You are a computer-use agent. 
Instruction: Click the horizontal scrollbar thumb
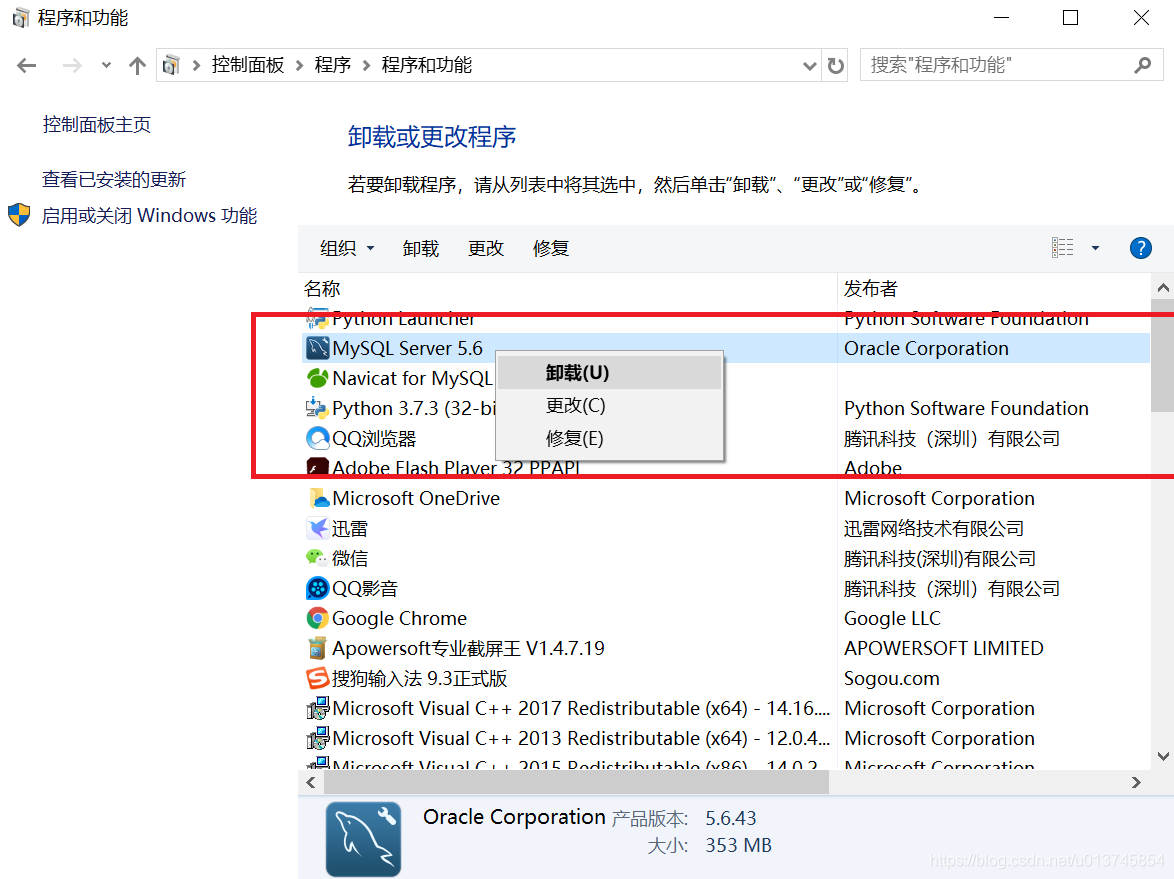[576, 782]
